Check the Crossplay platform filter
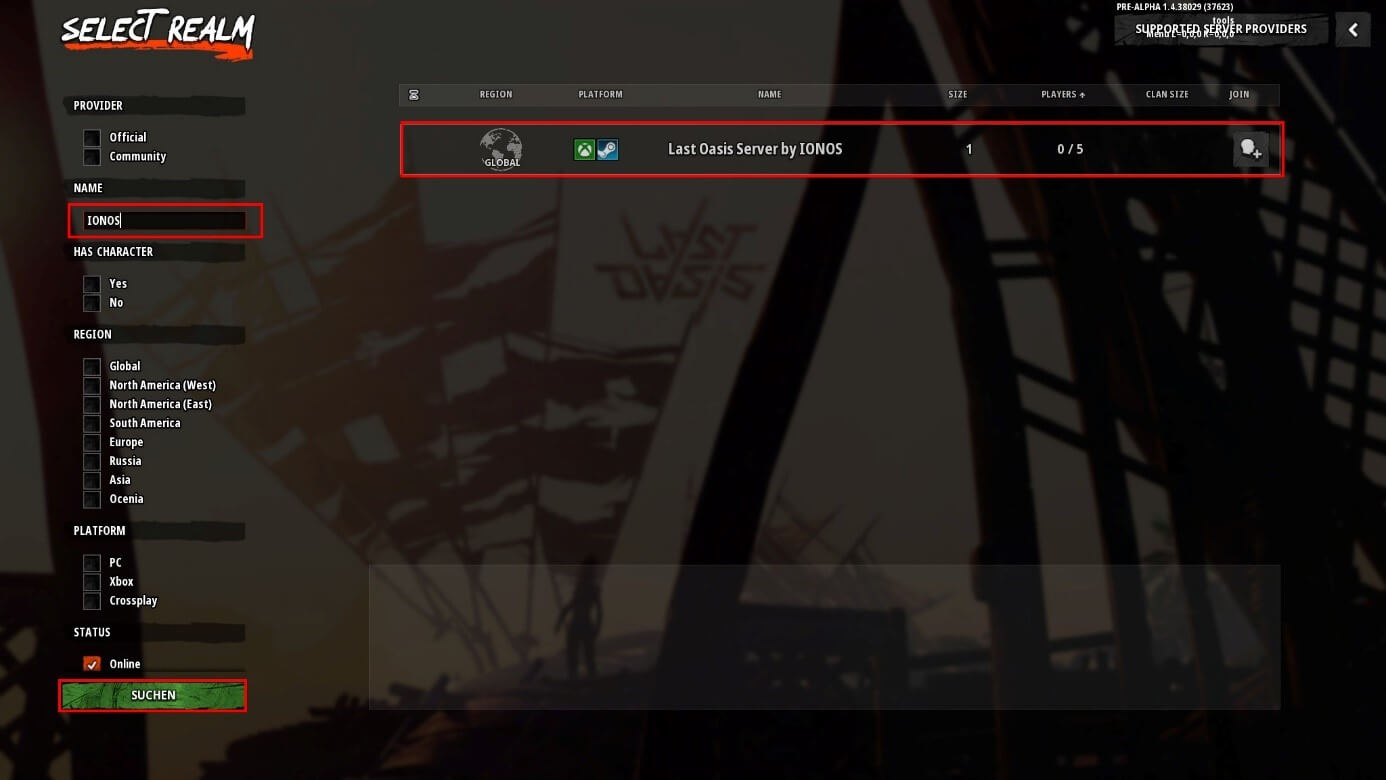1386x780 pixels. click(92, 601)
